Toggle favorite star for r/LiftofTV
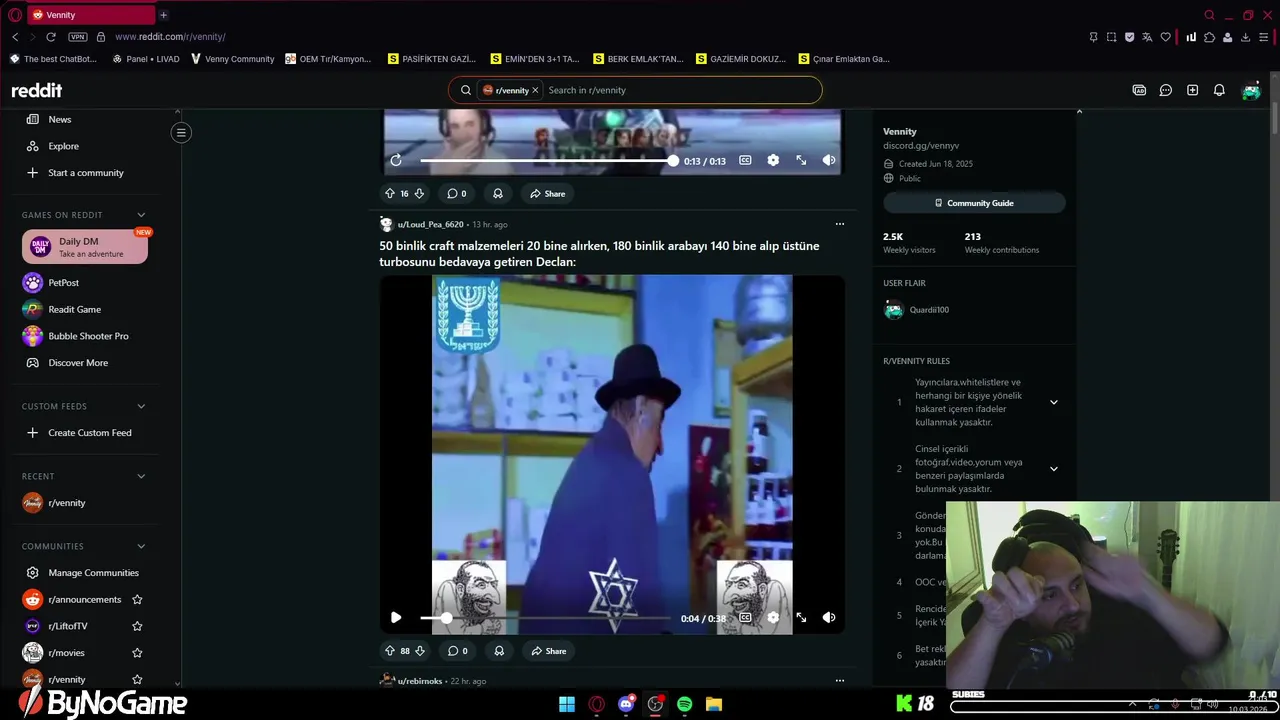Screen dimensions: 1280x720 click(x=137, y=626)
